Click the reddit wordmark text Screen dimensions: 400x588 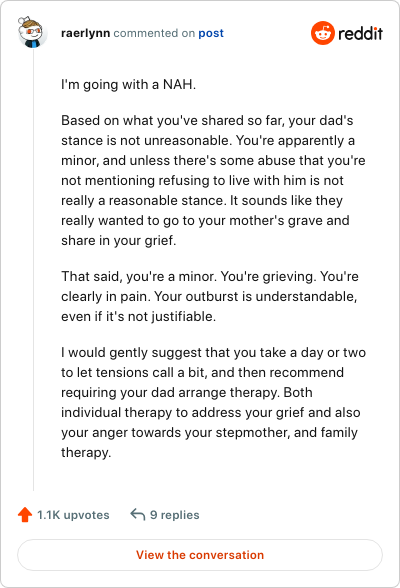(x=360, y=33)
